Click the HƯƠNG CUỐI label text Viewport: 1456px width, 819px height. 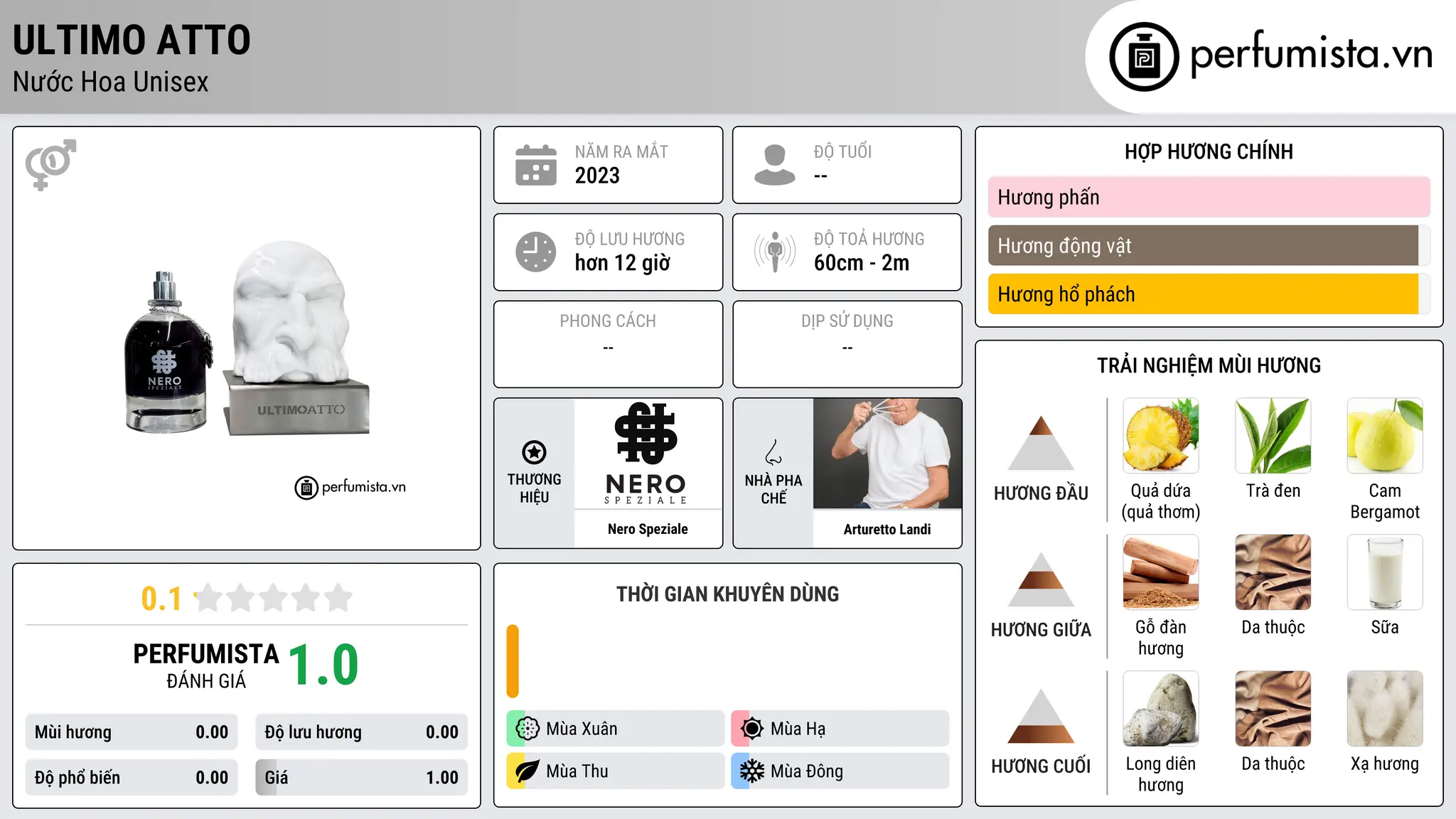(x=1041, y=766)
